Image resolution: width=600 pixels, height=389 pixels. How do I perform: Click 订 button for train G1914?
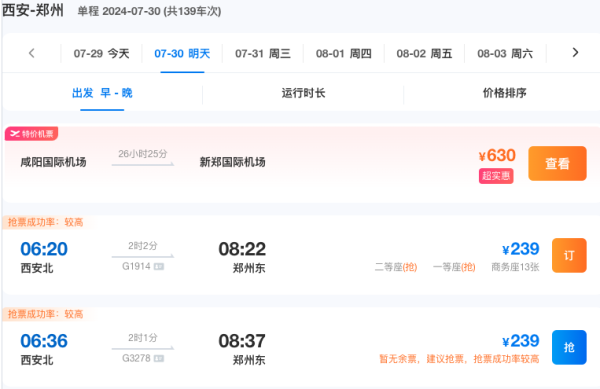coord(569,255)
